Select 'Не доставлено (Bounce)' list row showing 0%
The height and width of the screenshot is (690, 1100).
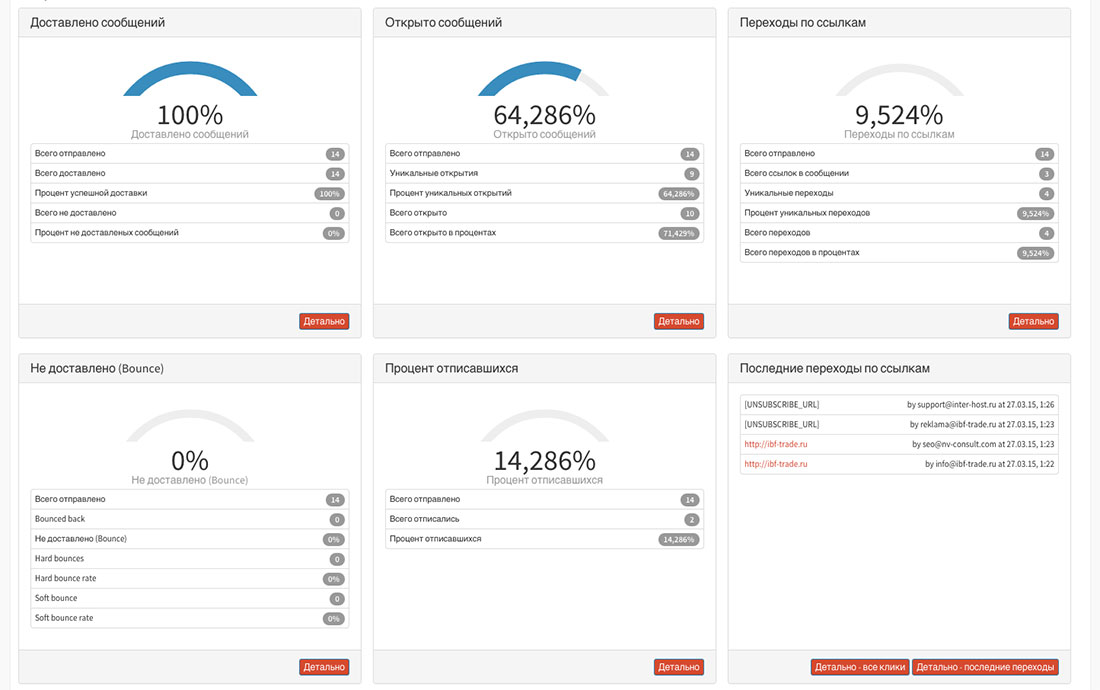[x=190, y=539]
